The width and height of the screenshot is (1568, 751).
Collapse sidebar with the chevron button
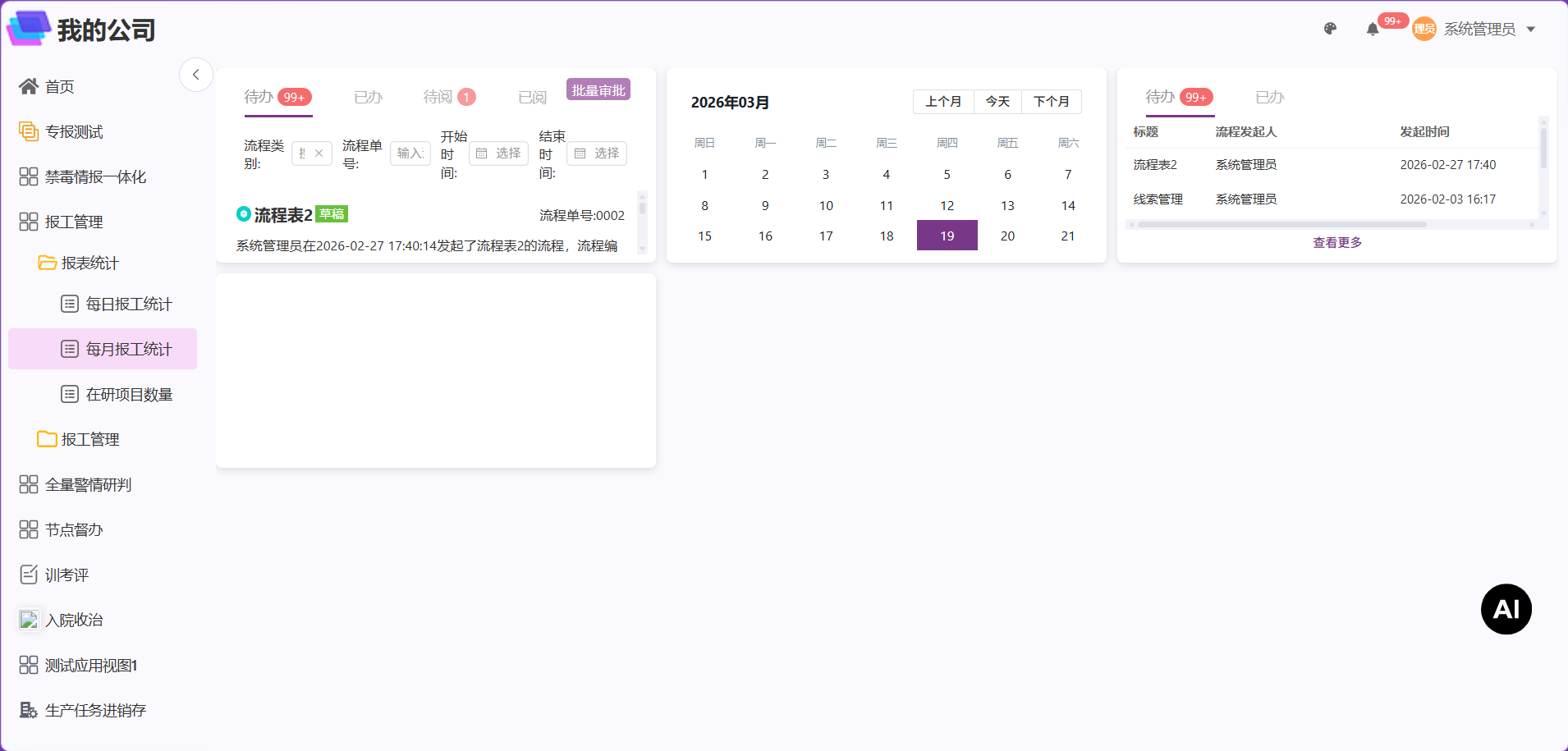(196, 75)
